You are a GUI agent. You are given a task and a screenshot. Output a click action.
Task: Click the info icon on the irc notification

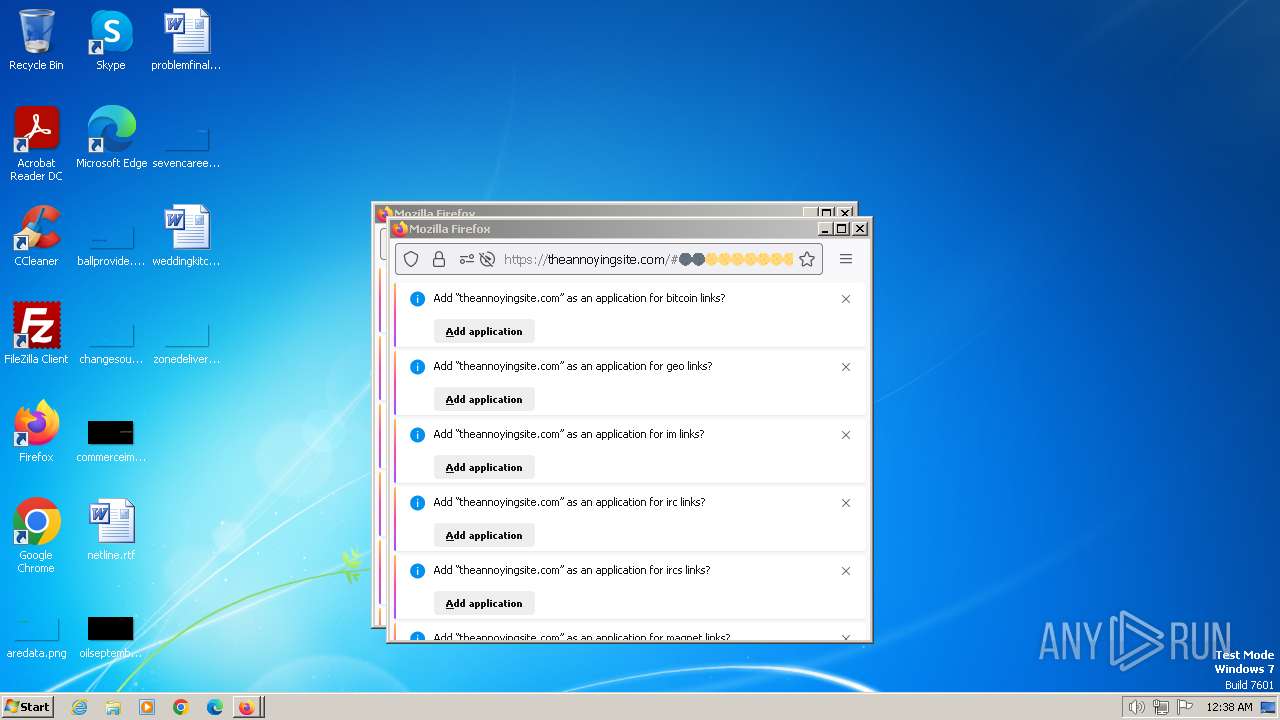click(418, 503)
